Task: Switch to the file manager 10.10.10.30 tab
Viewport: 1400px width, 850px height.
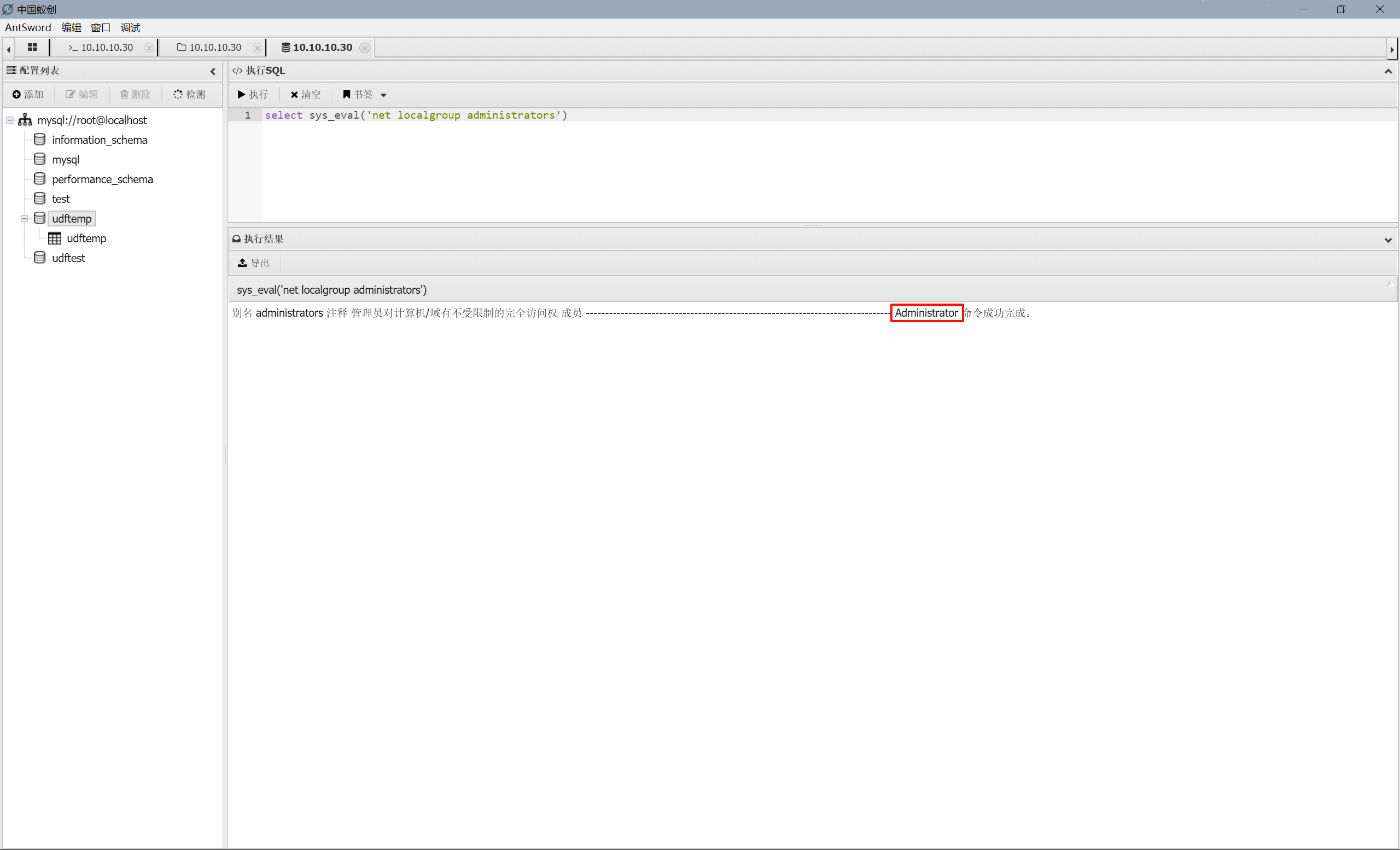Action: (209, 48)
